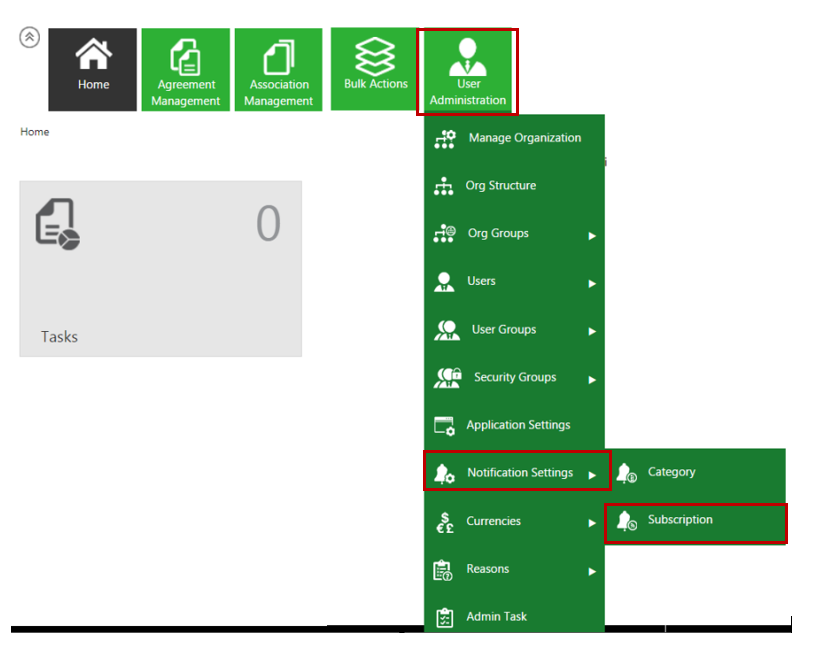Open Agreement Management tile
The height and width of the screenshot is (662, 816).
tap(186, 69)
